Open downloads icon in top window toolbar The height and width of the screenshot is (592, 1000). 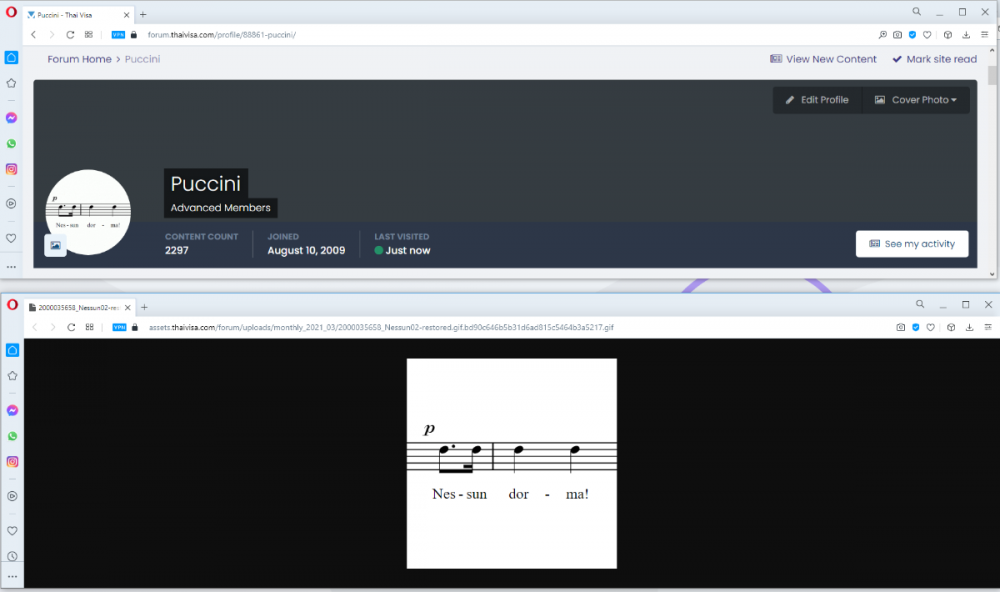click(x=966, y=34)
